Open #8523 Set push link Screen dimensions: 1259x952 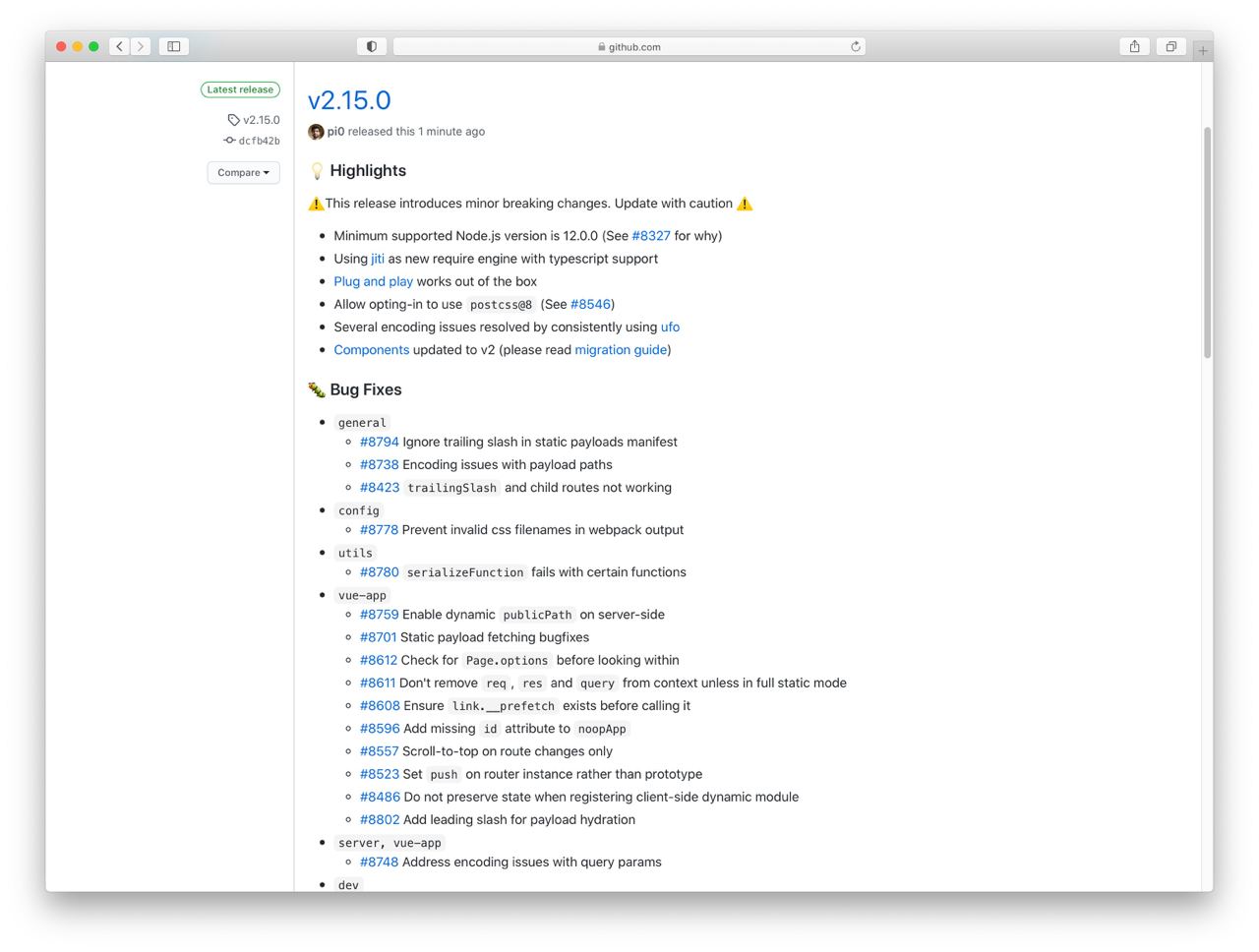[380, 774]
